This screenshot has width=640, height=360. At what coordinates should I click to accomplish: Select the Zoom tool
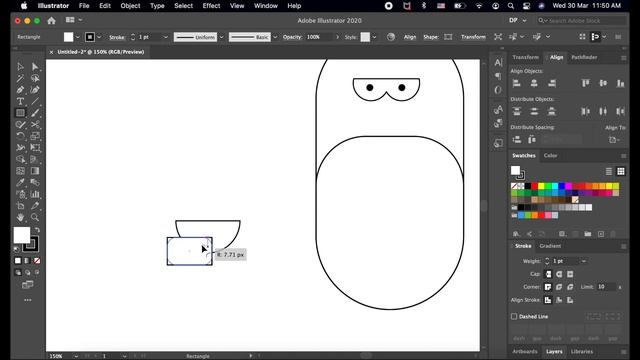pos(35,218)
